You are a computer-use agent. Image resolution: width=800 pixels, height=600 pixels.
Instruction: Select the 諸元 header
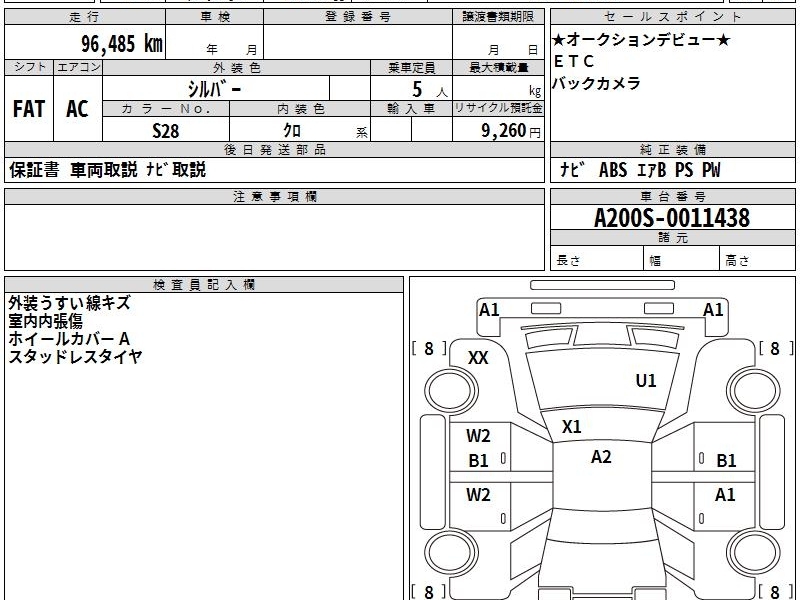pyautogui.click(x=672, y=238)
